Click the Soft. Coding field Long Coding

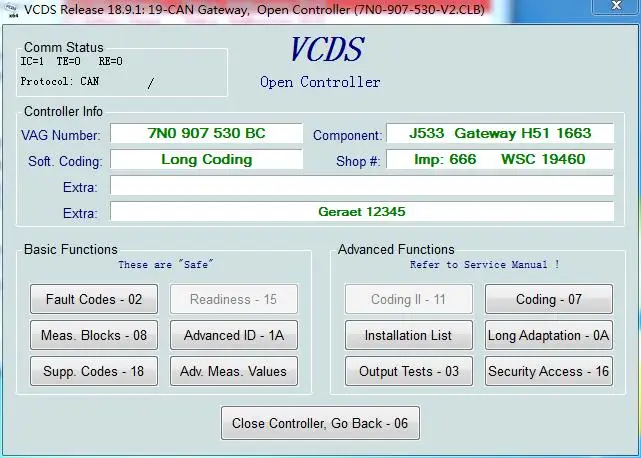click(x=206, y=159)
